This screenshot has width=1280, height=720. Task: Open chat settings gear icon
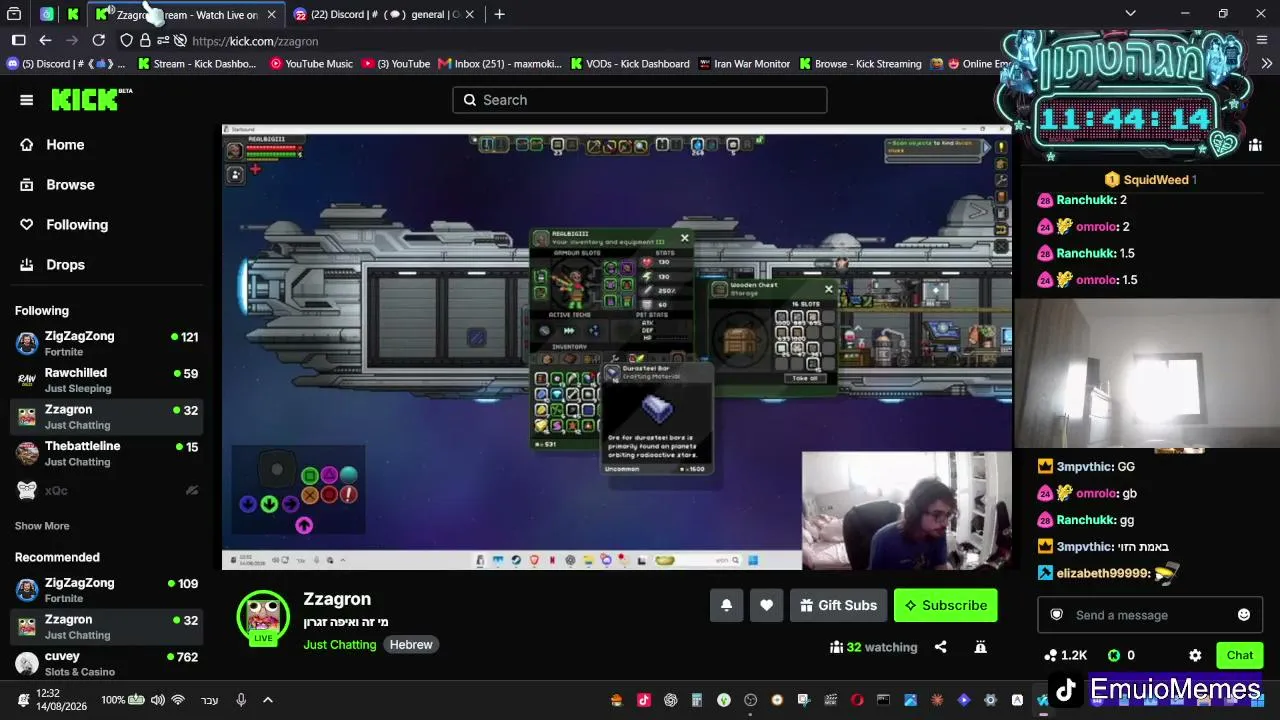tap(1195, 656)
